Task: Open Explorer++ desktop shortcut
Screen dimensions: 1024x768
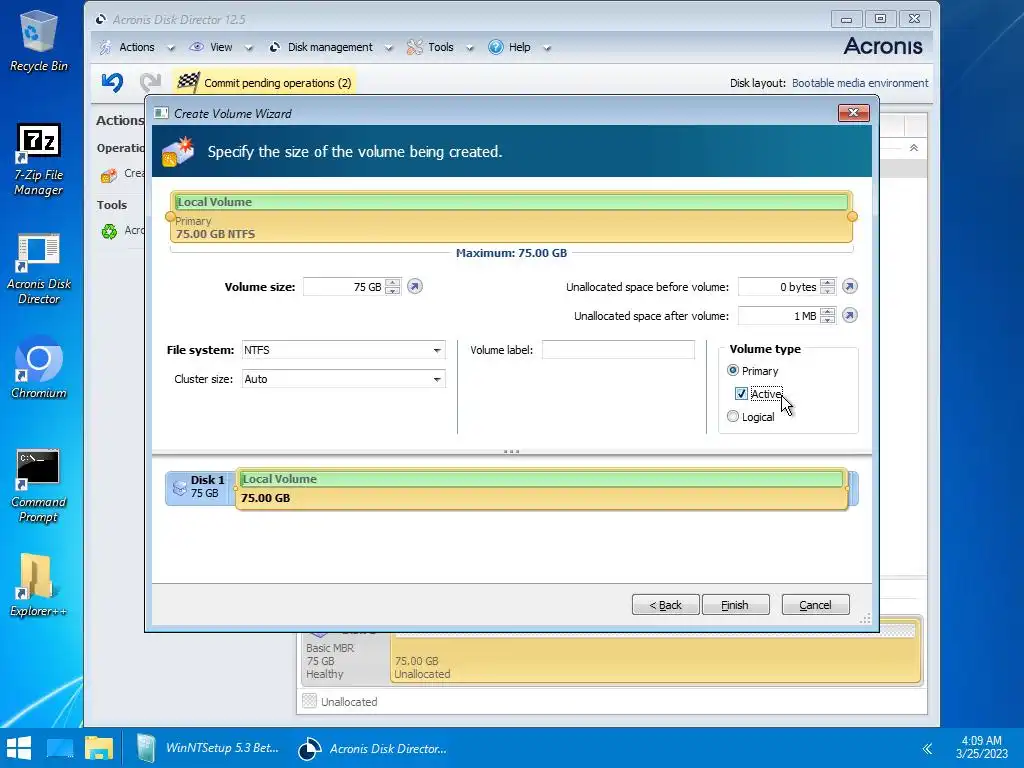Action: [x=39, y=585]
